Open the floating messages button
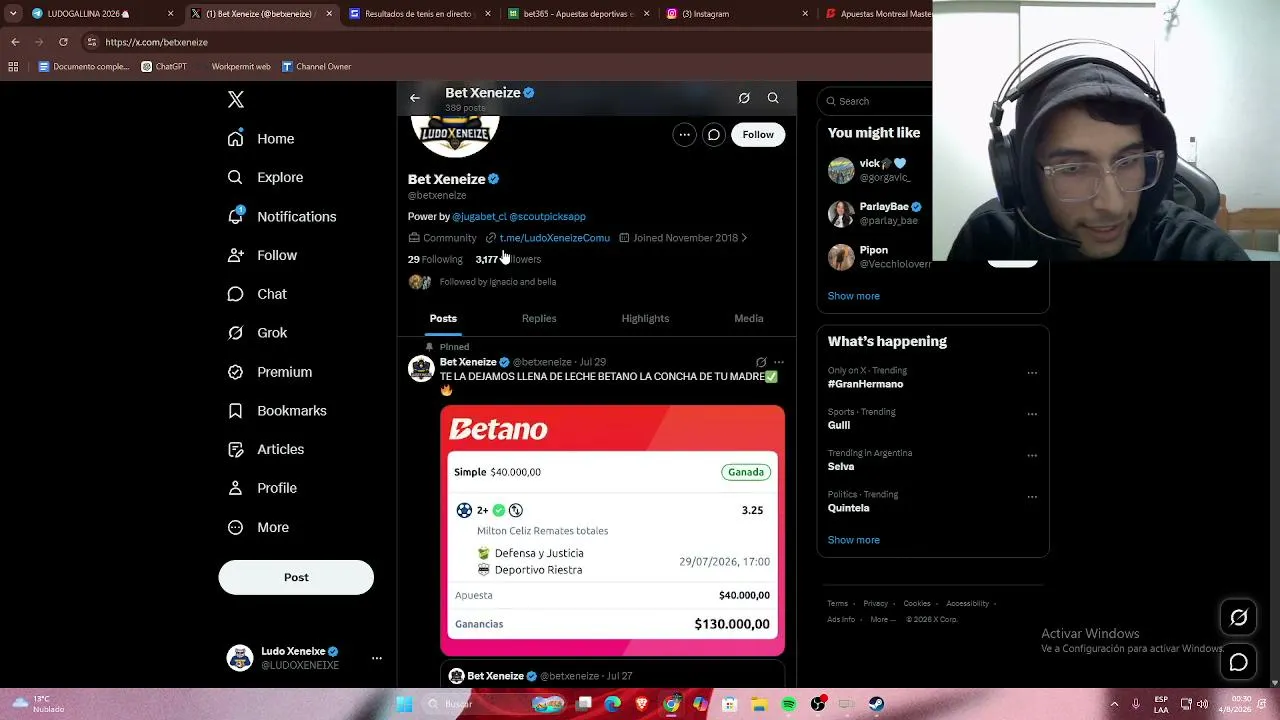This screenshot has height=720, width=1280. click(1238, 662)
